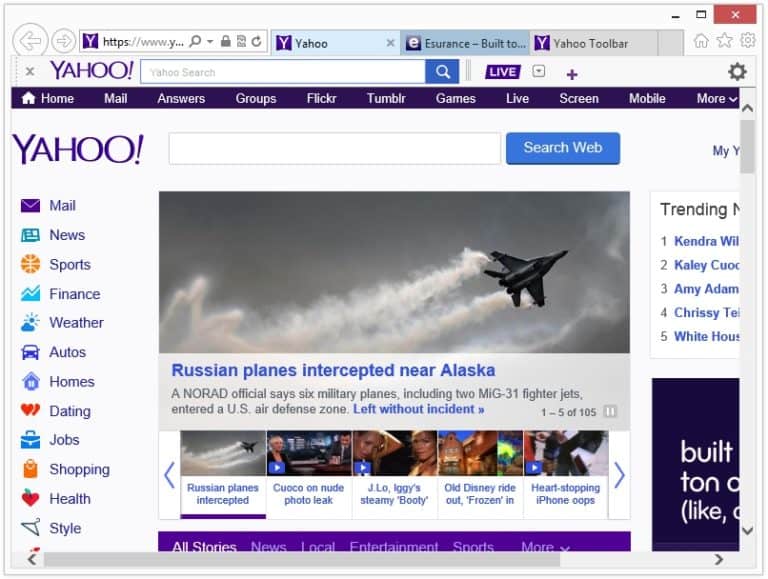Screen dimensions: 768x579
Task: Click the large Yahoo page logo
Action: pos(78,149)
